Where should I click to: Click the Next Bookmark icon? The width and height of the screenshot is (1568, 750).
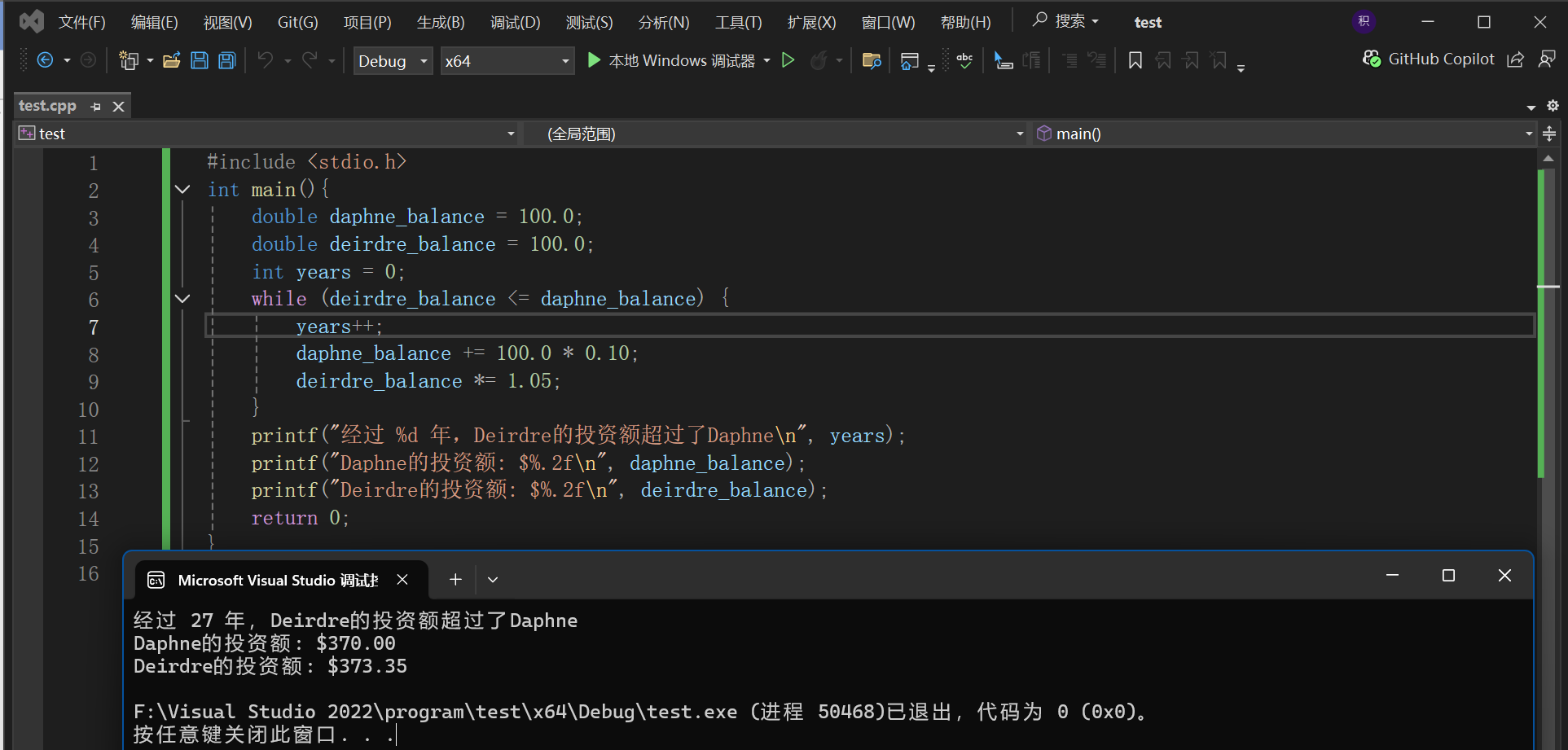[1191, 60]
